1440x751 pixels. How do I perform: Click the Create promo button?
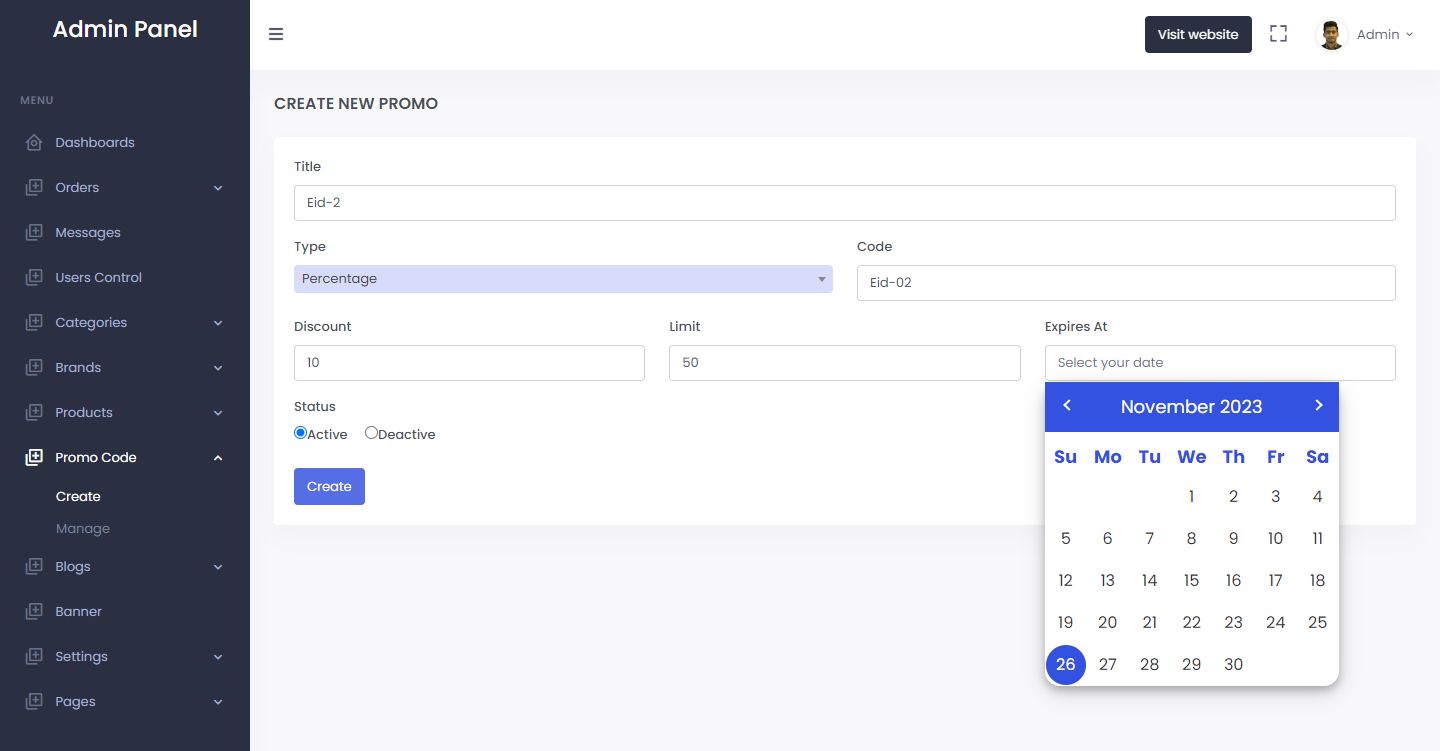click(329, 487)
